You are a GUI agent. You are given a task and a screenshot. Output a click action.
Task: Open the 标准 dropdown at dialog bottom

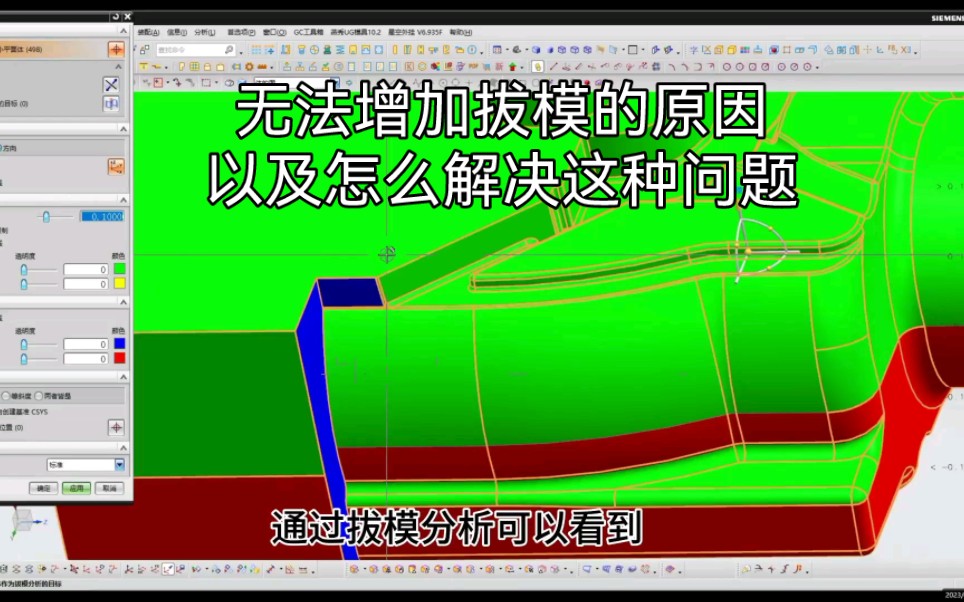85,464
